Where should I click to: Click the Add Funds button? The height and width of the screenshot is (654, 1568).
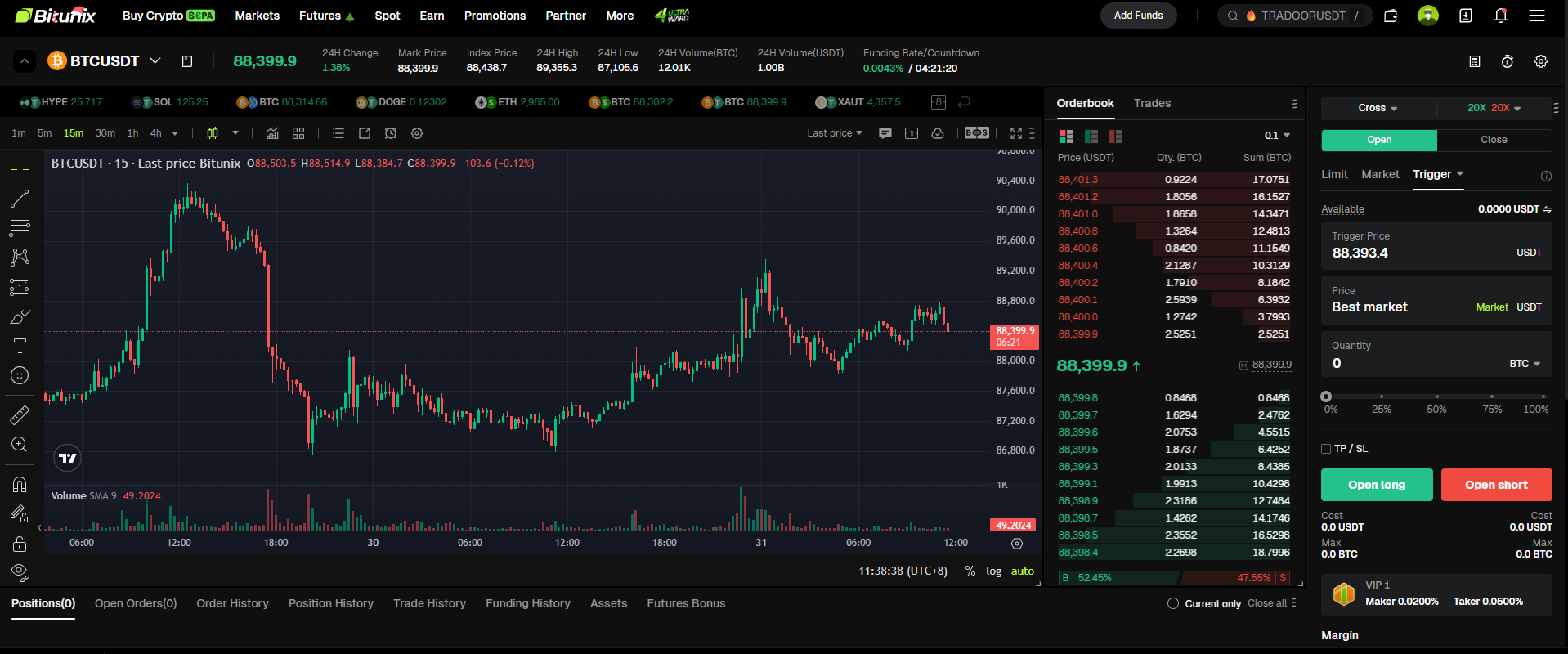[1138, 16]
